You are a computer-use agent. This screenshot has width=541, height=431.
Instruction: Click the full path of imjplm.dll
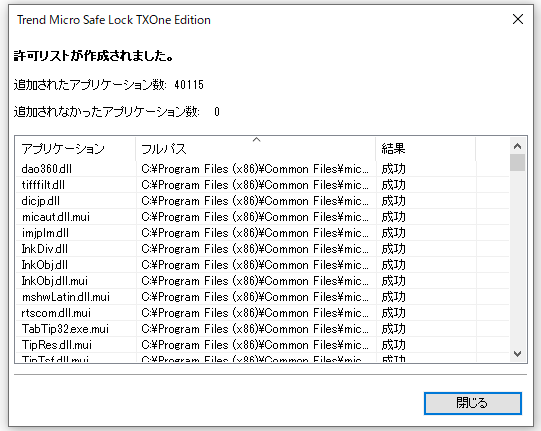coord(255,233)
